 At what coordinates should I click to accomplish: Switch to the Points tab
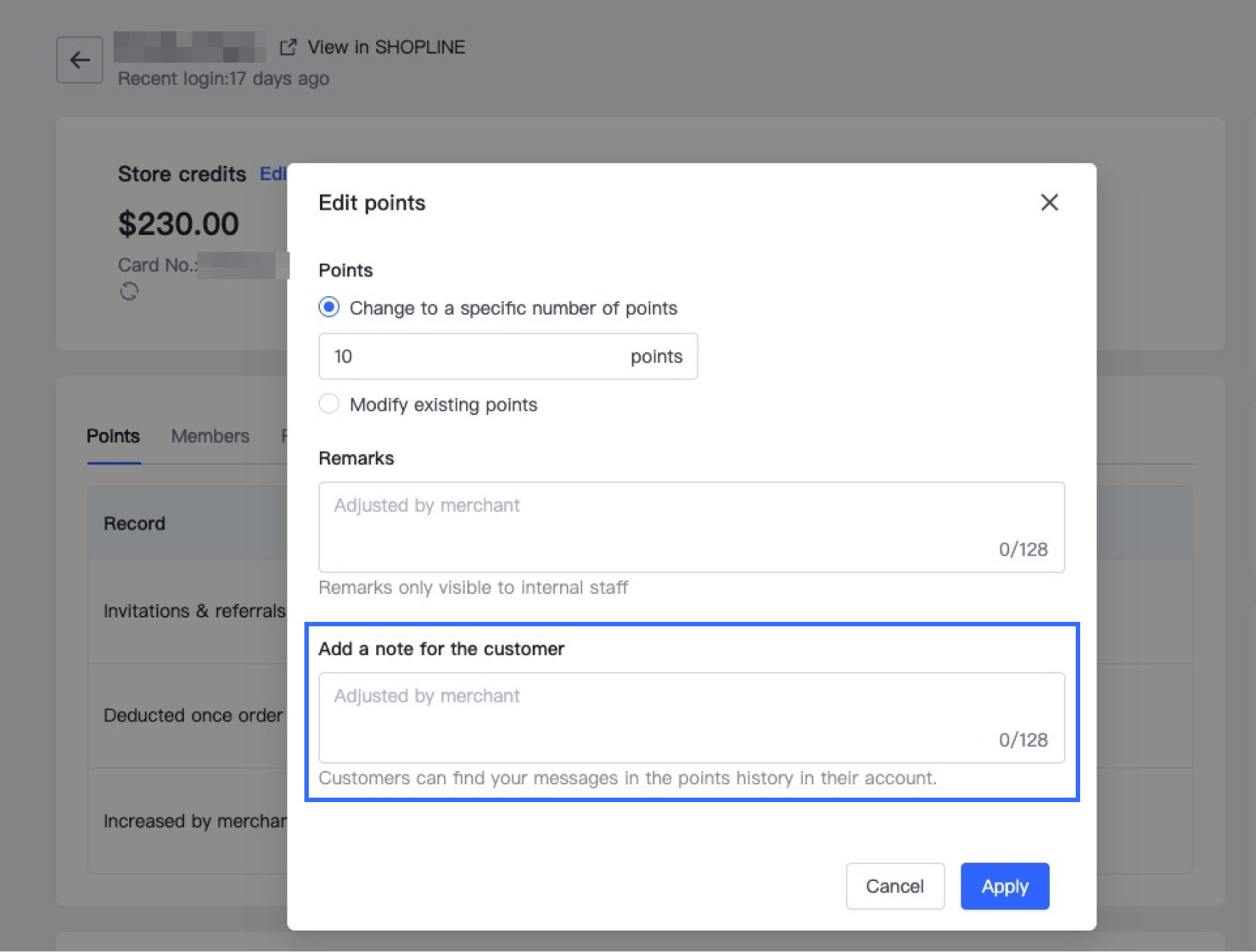point(113,436)
